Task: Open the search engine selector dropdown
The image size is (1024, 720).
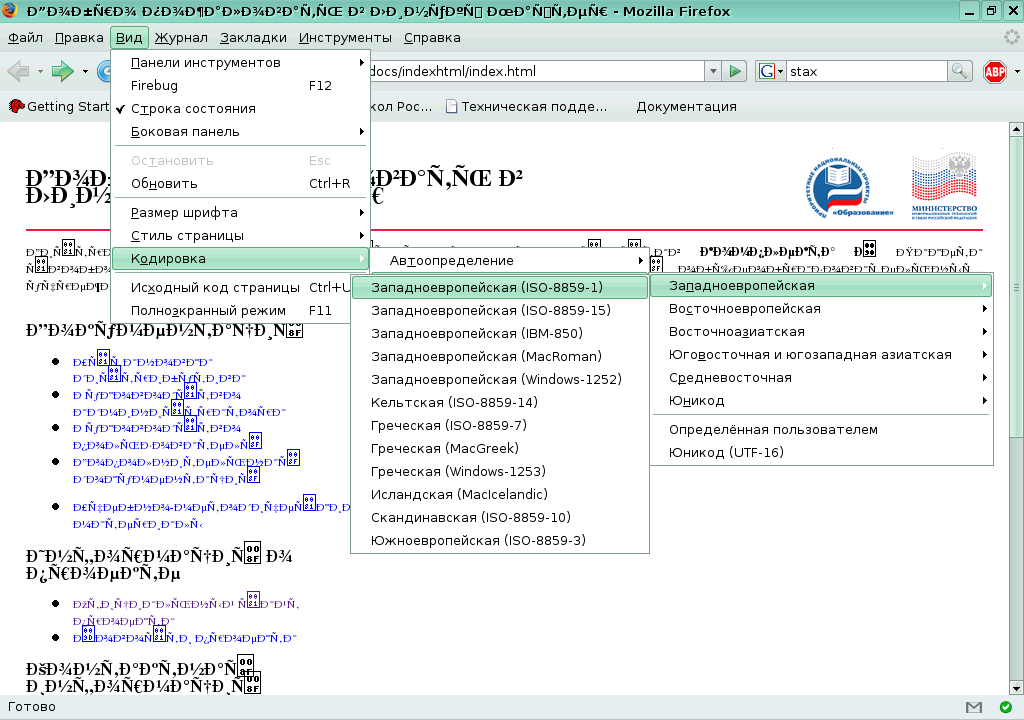Action: pyautogui.click(x=781, y=71)
